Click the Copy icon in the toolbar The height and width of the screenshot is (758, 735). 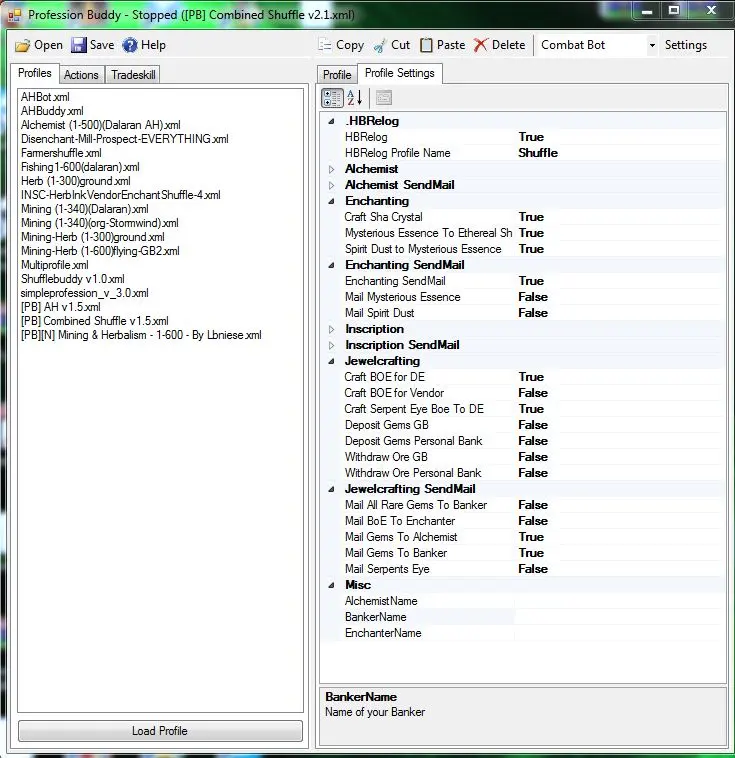click(324, 45)
